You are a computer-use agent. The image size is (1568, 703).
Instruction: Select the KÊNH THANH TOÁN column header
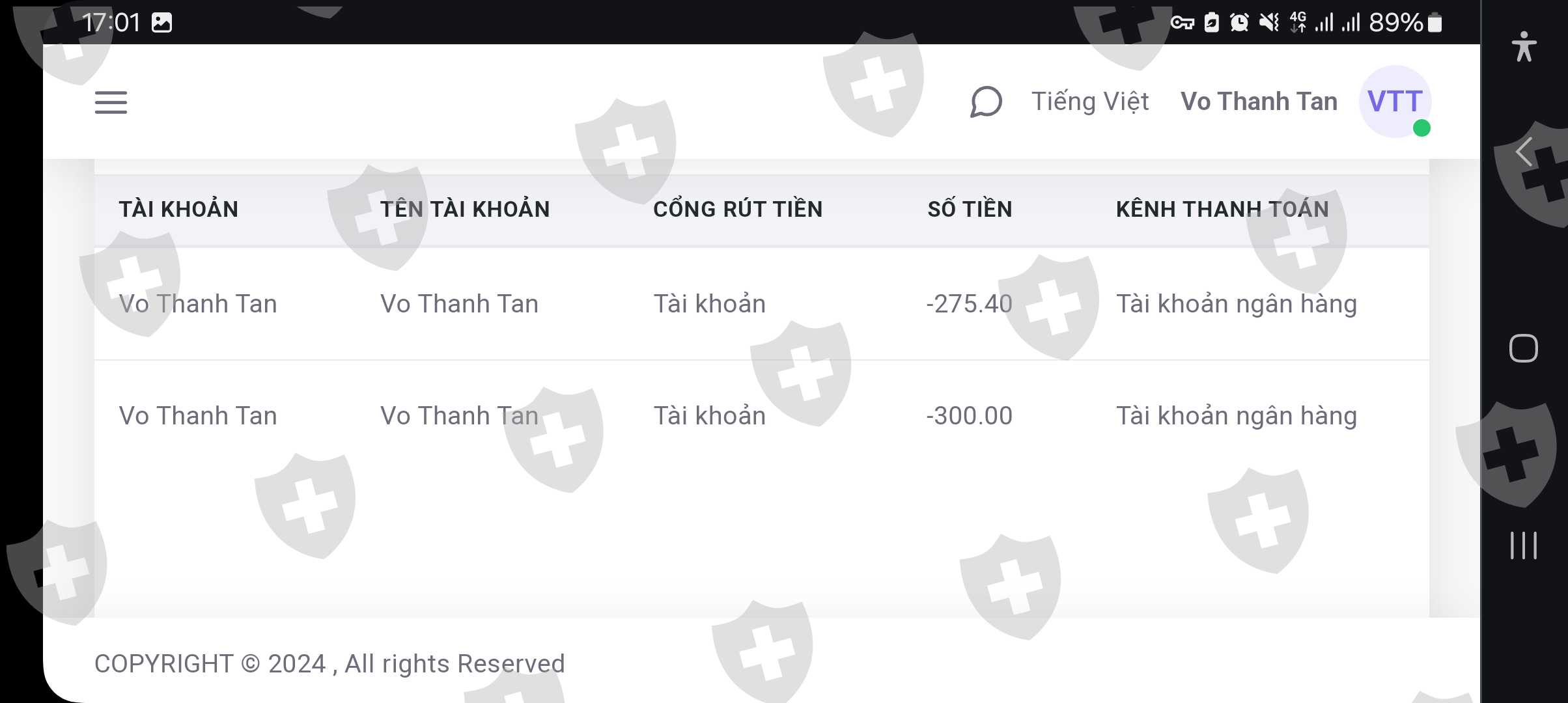1222,210
